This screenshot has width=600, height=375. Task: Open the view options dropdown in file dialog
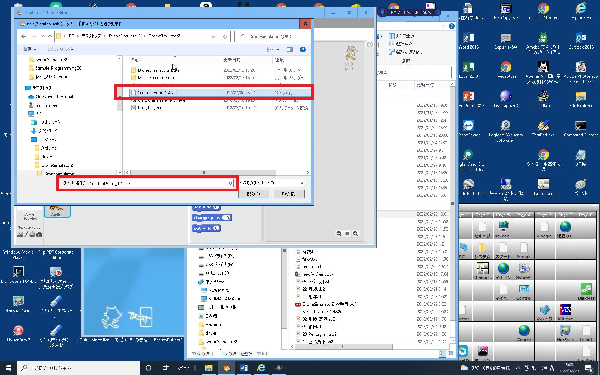tap(278, 49)
